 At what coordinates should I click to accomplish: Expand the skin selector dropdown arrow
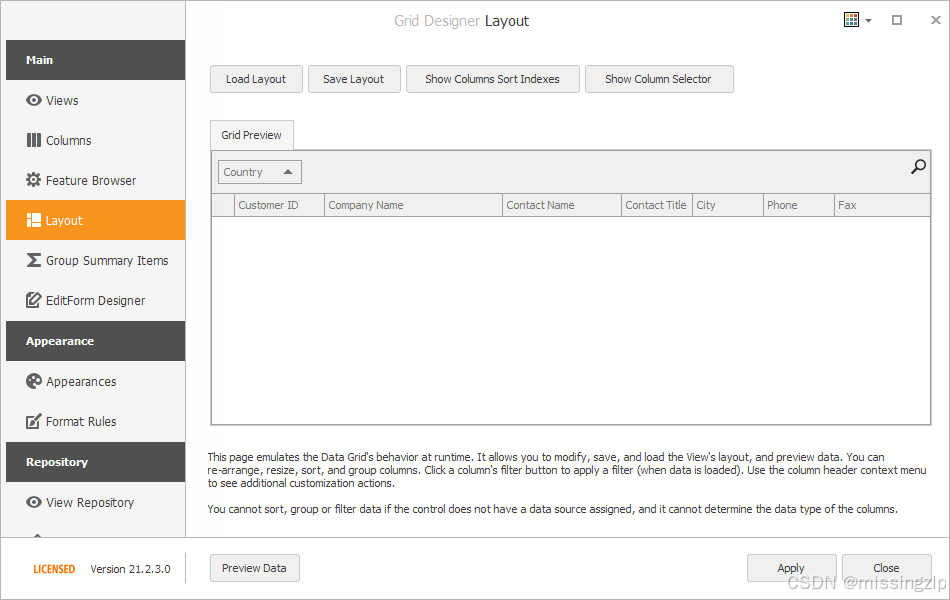(868, 21)
